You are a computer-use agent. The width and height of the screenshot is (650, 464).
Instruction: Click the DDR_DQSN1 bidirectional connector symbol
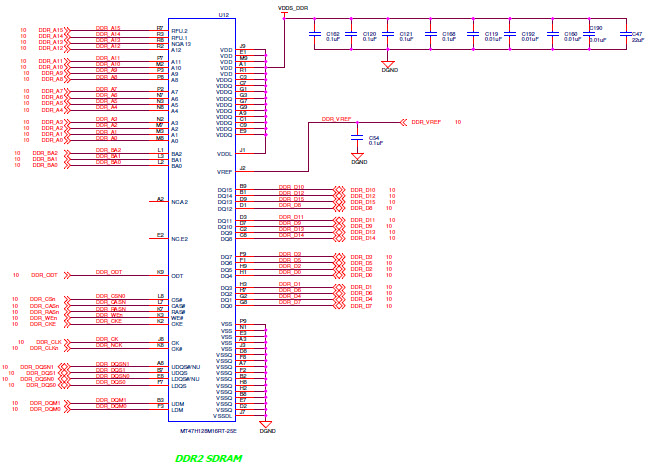pos(64,367)
